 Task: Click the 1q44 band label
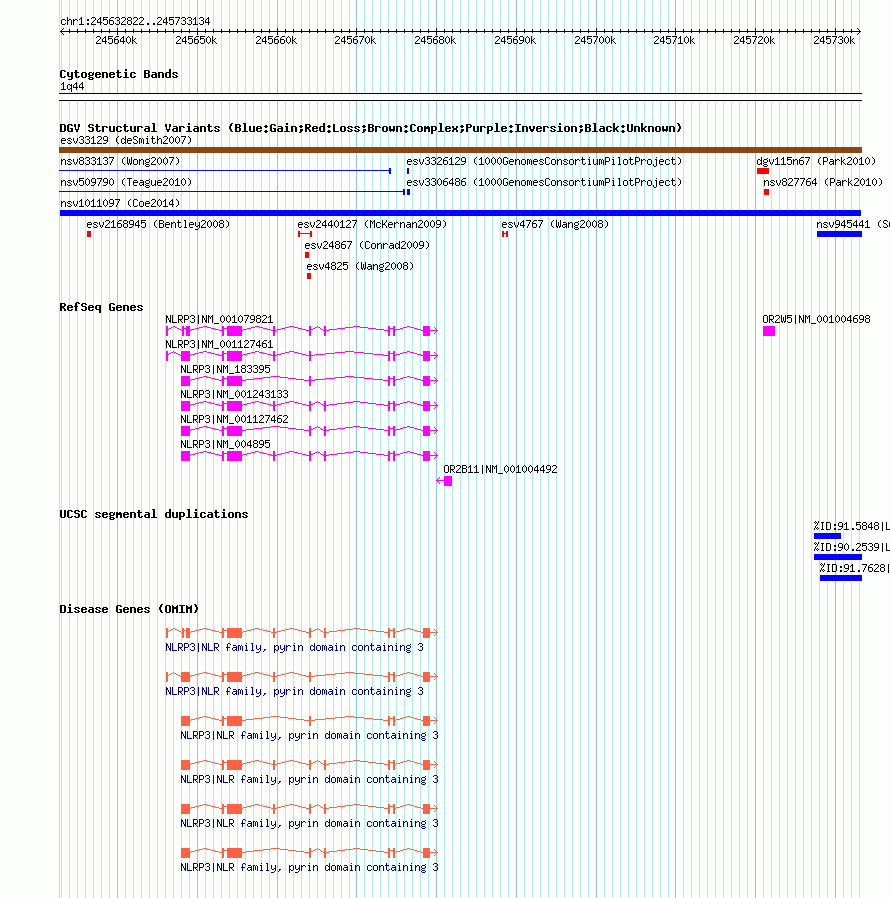point(72,86)
